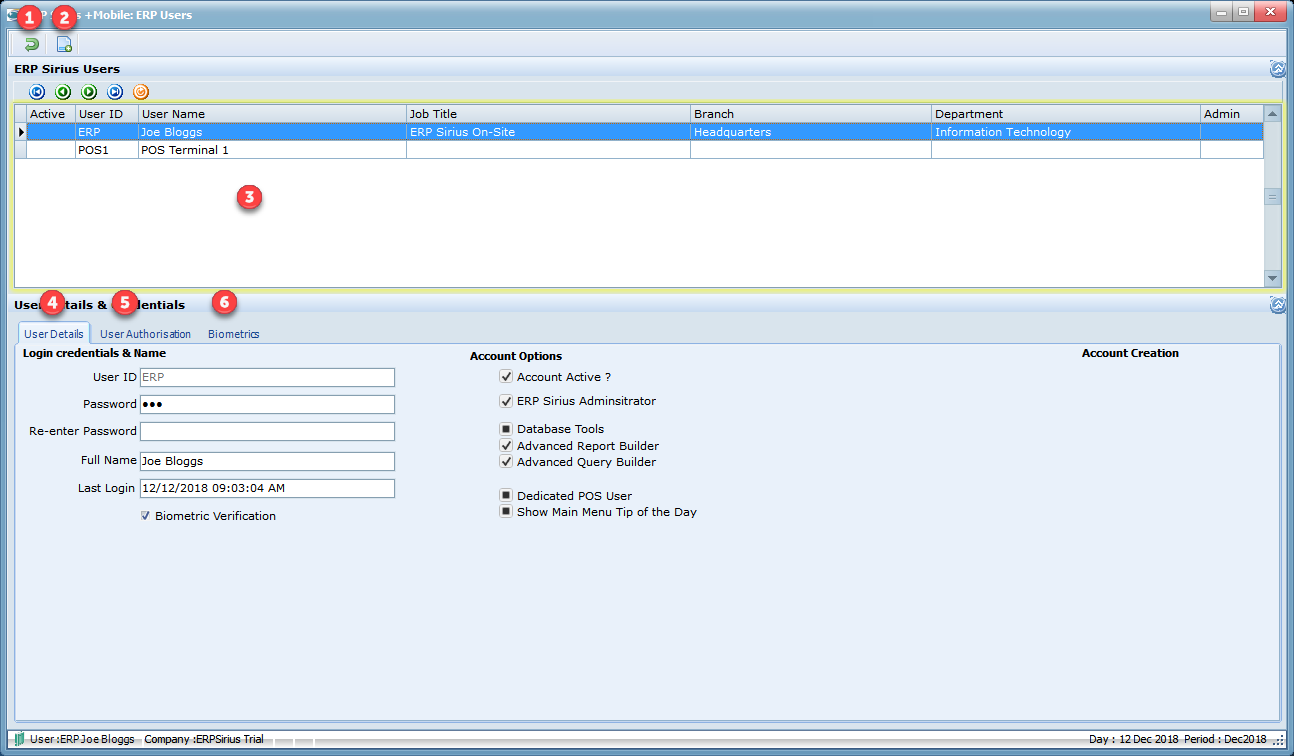Click User :ERP Joe Bloggs status text
1294x756 pixels.
pyautogui.click(x=82, y=740)
